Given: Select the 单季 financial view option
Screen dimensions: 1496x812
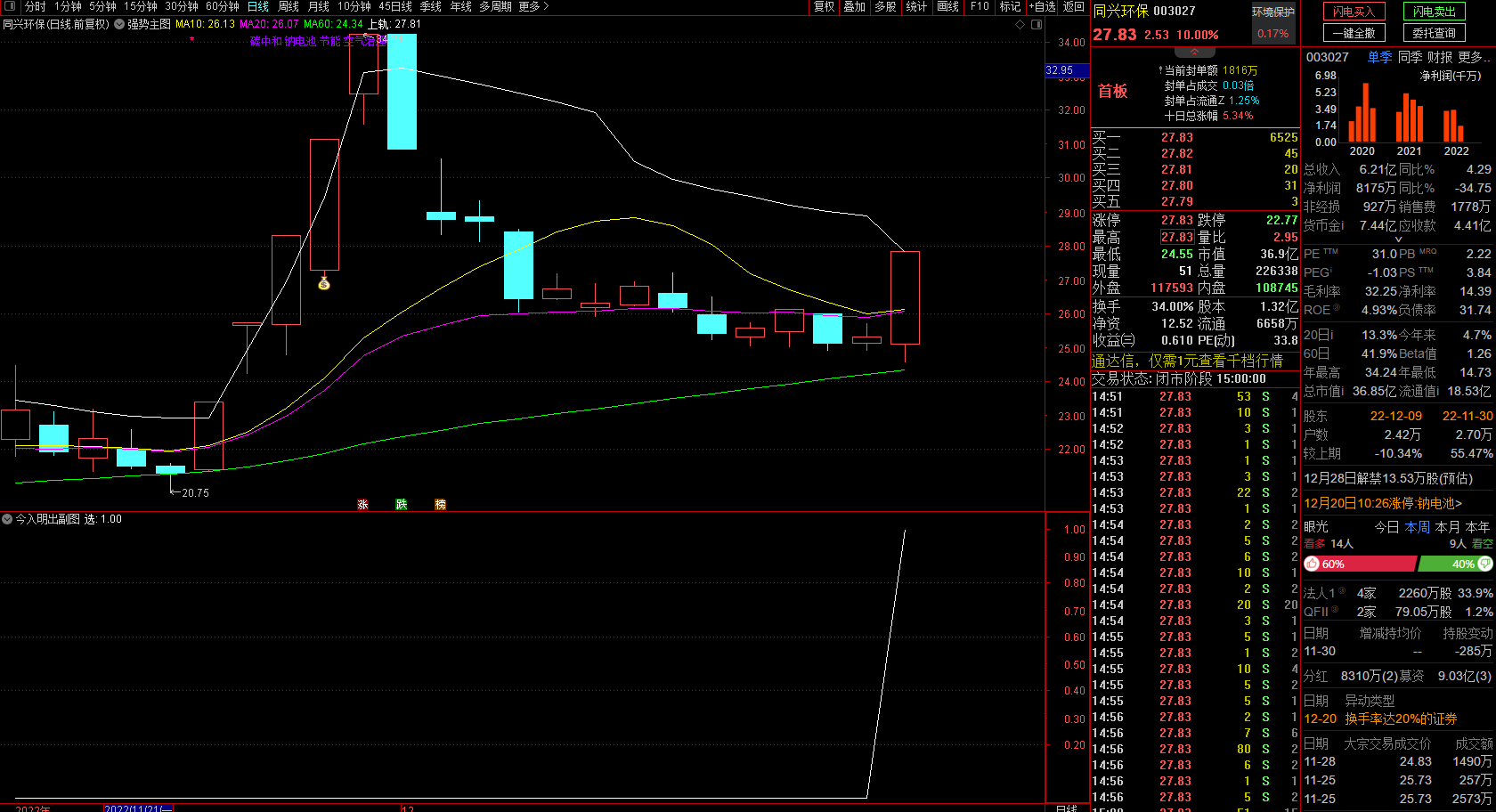Looking at the screenshot, I should pyautogui.click(x=1379, y=57).
